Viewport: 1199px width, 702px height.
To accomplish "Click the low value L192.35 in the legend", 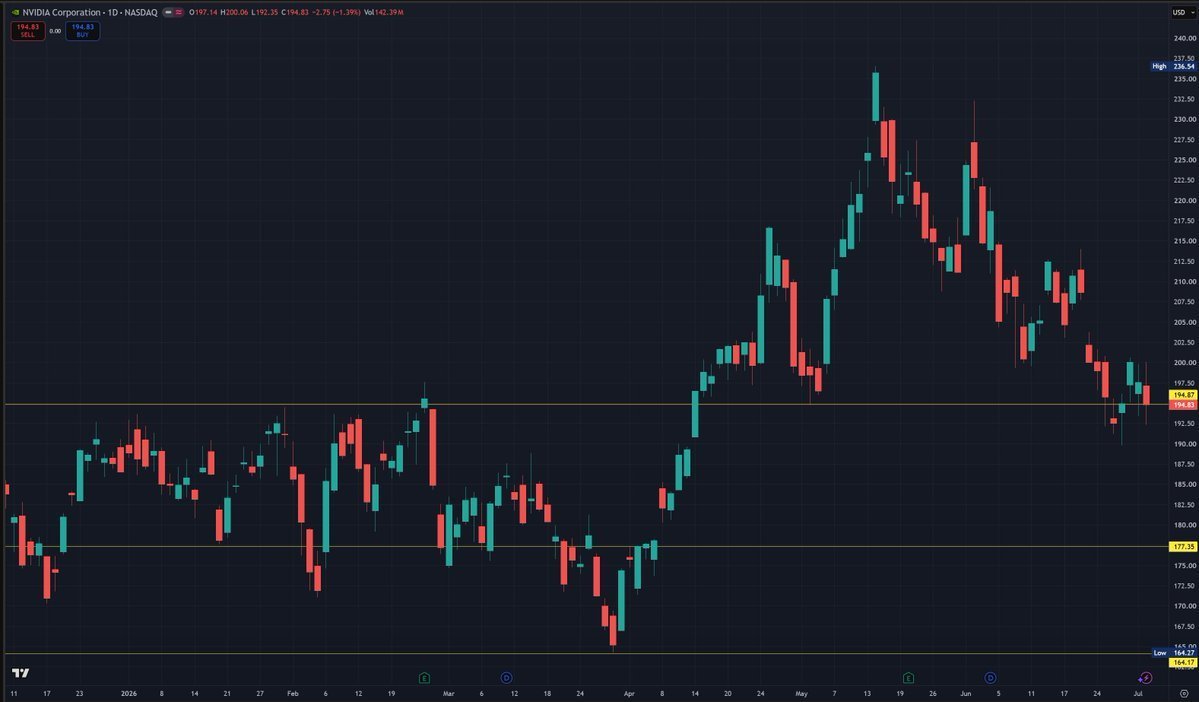I will (x=265, y=12).
